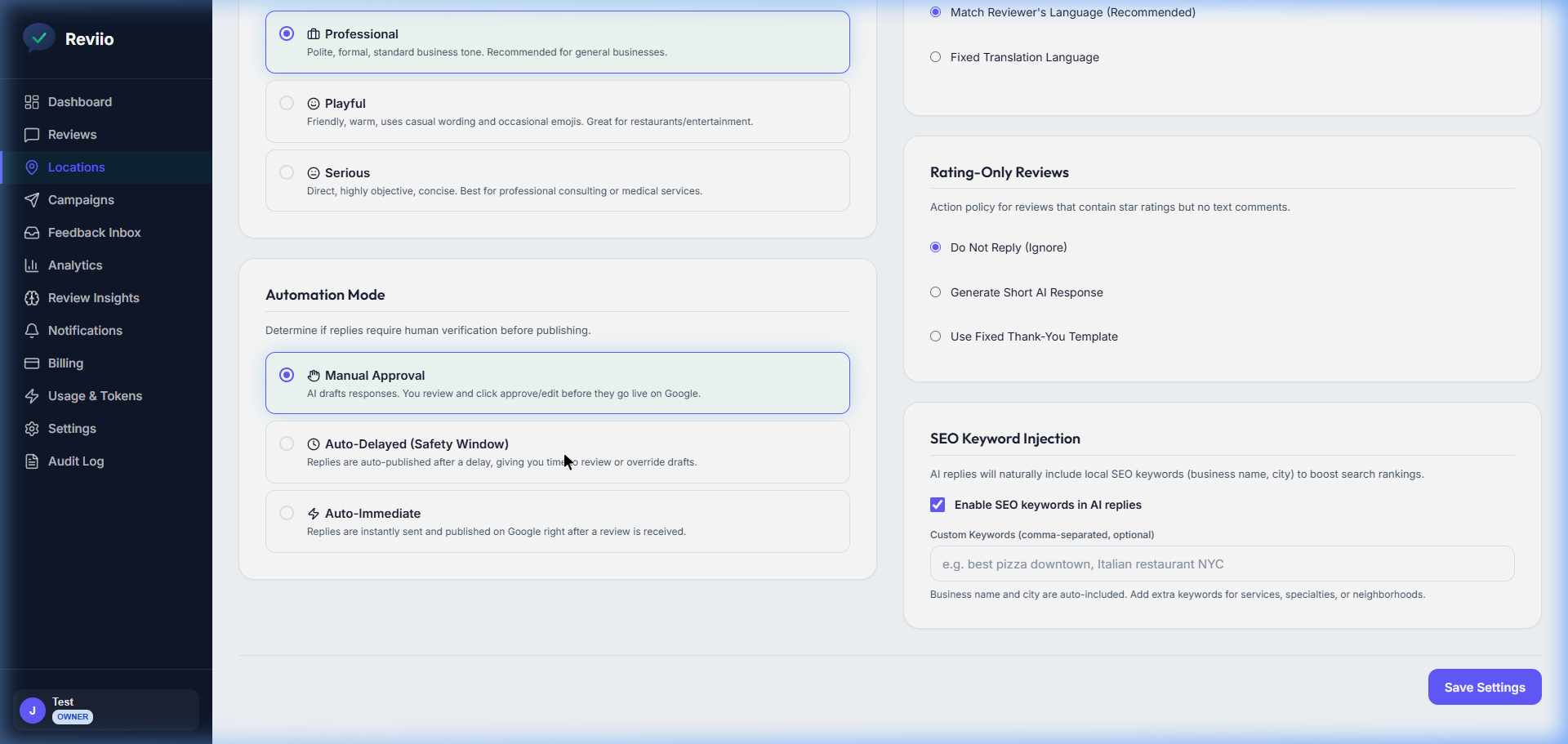Select Match Reviewer's Language radio option
The width and height of the screenshot is (1568, 744).
[x=936, y=12]
